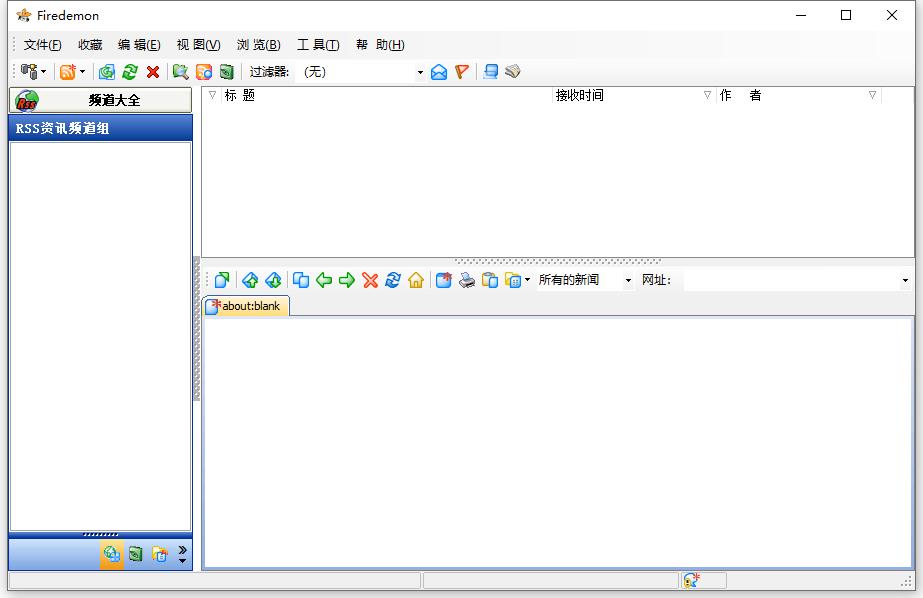This screenshot has height=598, width=923.
Task: Click the Firedemon title bar app icon
Action: click(24, 15)
